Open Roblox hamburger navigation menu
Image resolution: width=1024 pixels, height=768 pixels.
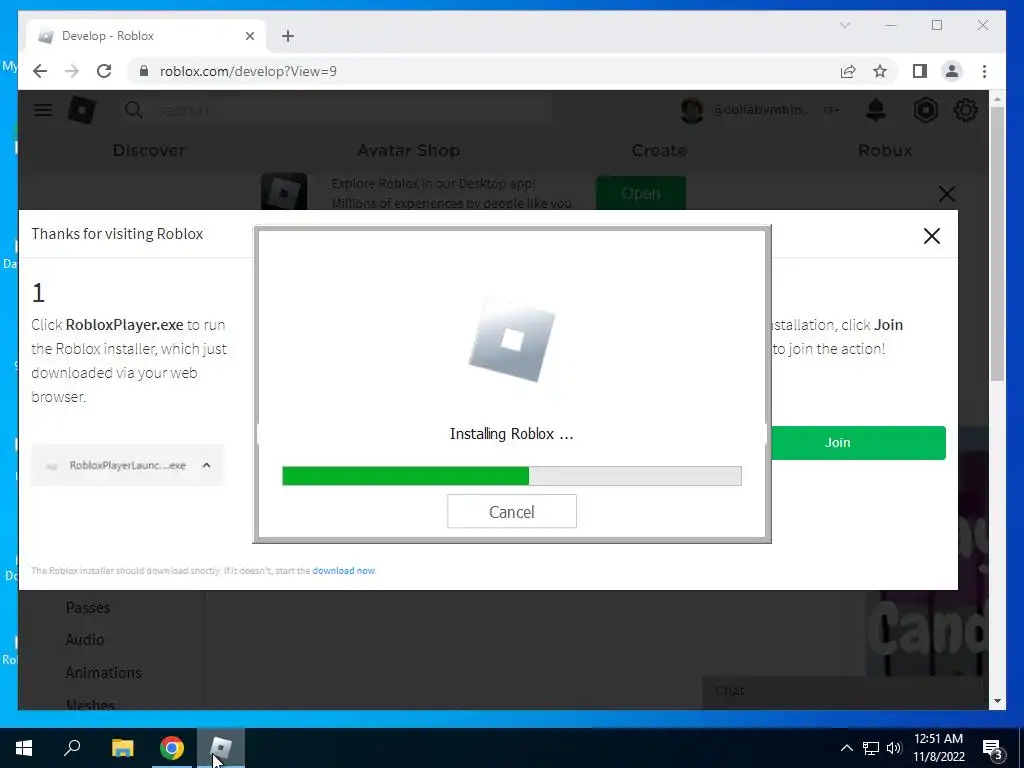pos(43,110)
